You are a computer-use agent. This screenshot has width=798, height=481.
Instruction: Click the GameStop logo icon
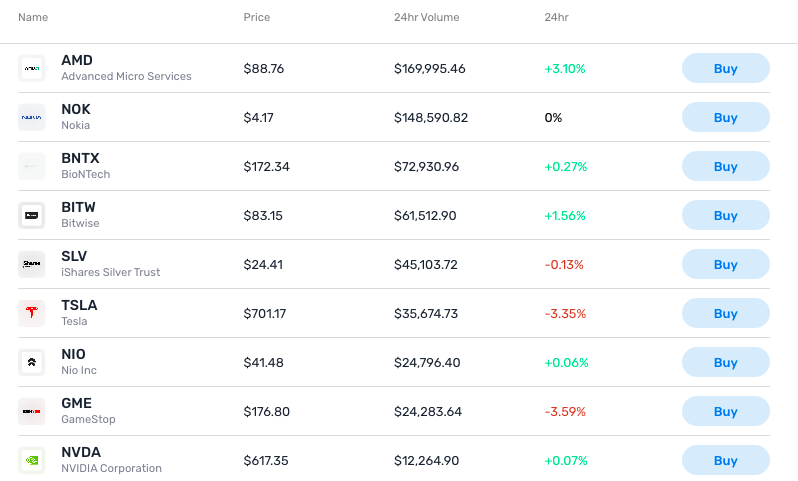[32, 411]
